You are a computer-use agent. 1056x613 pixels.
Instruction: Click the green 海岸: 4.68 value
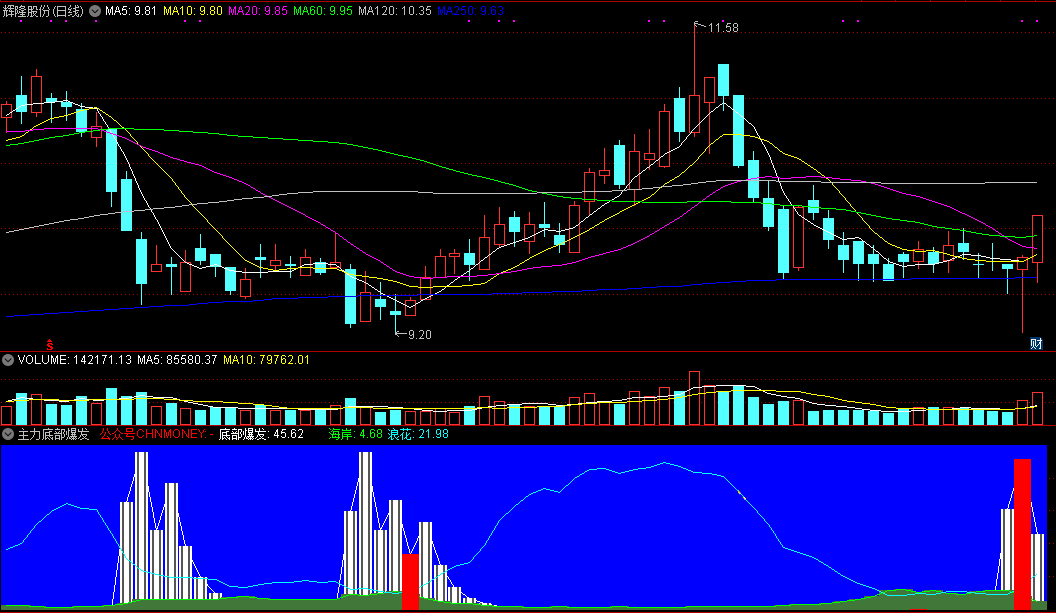point(356,434)
